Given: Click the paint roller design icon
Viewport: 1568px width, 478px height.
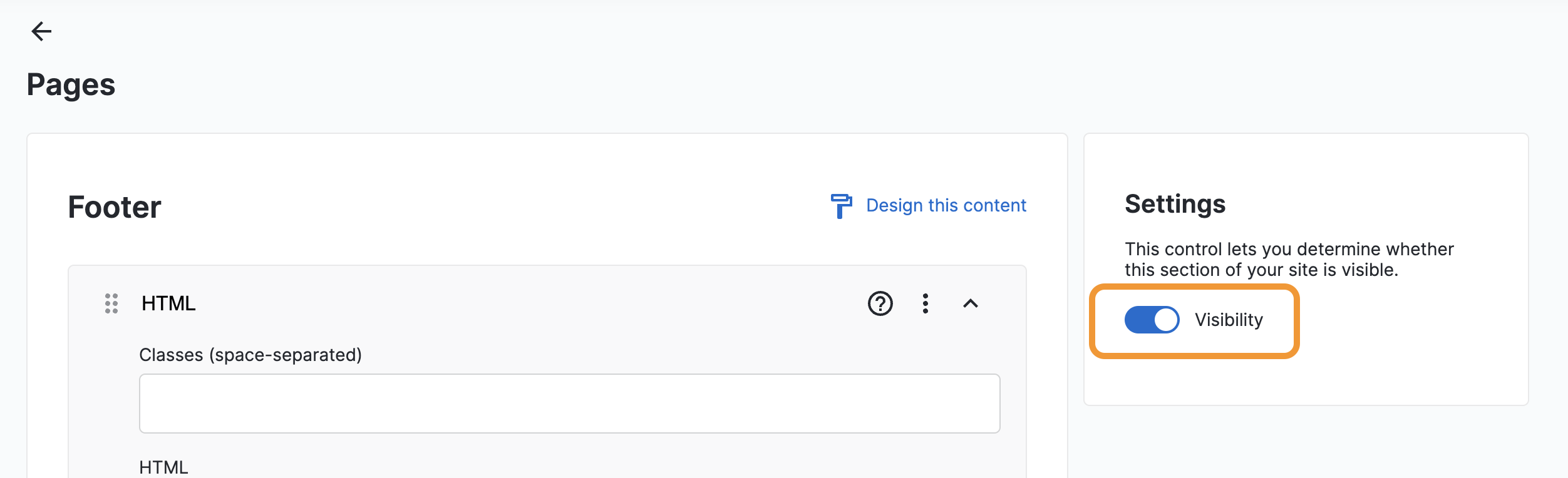Looking at the screenshot, I should (841, 206).
